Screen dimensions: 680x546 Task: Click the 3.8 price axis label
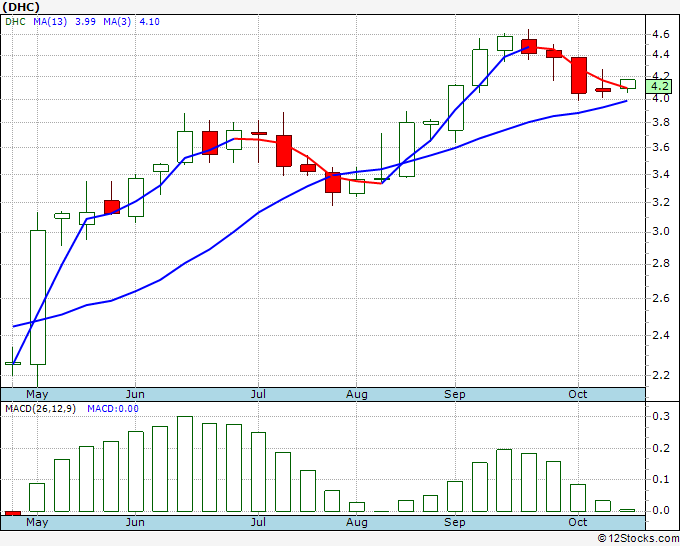660,122
